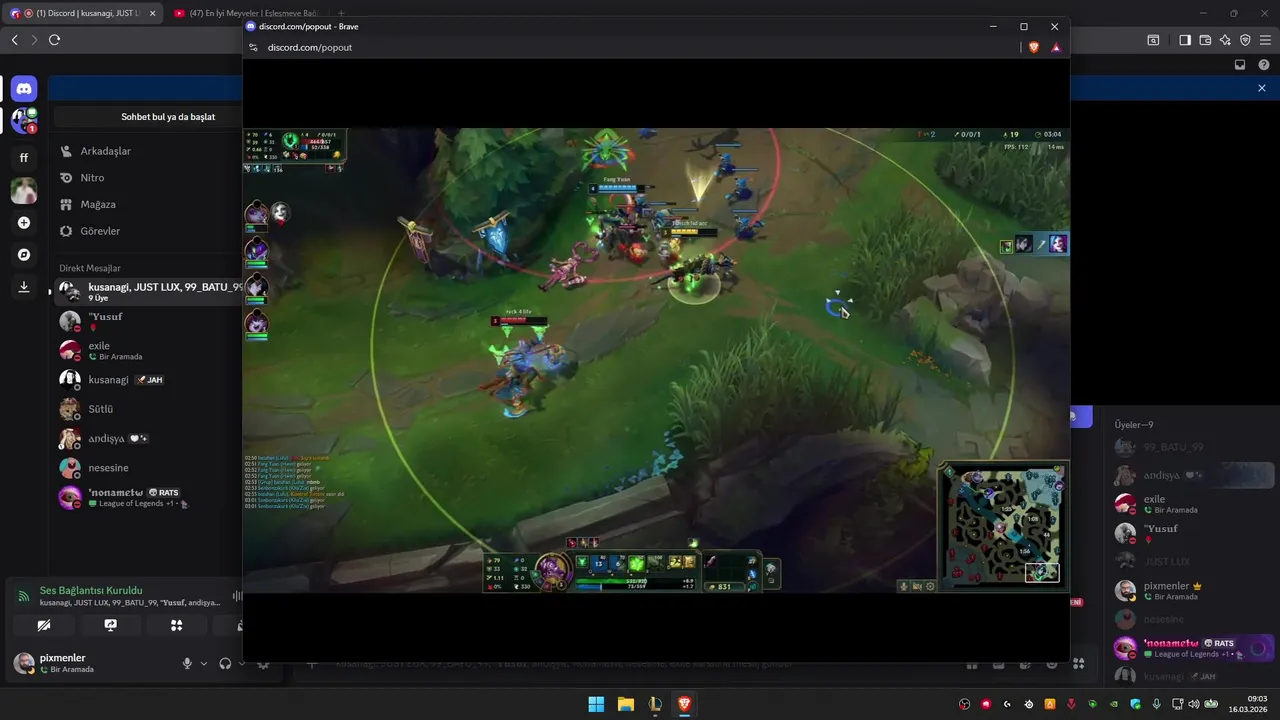Click the Brave Shields lion icon in popout
Viewport: 1280px width, 720px height.
click(x=1034, y=47)
